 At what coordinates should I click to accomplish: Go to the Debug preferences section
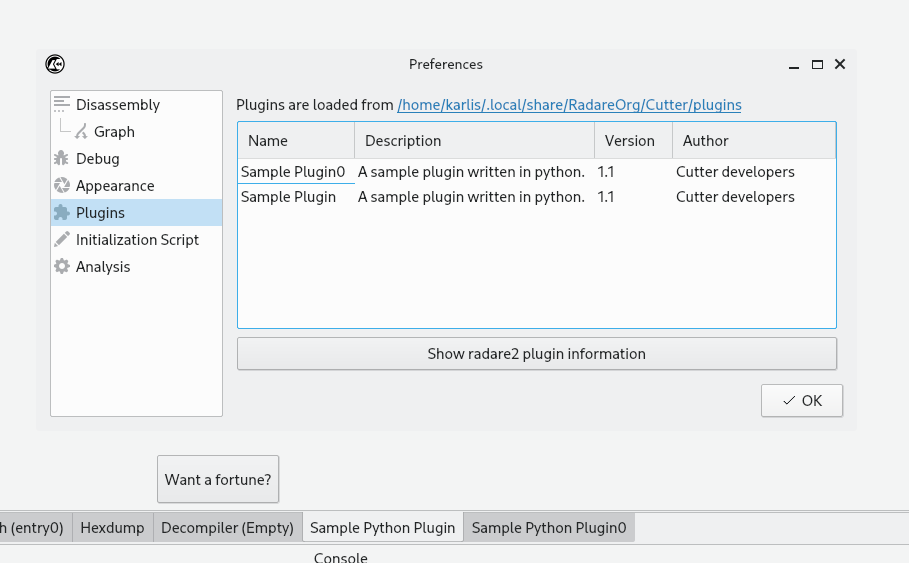pyautogui.click(x=136, y=158)
